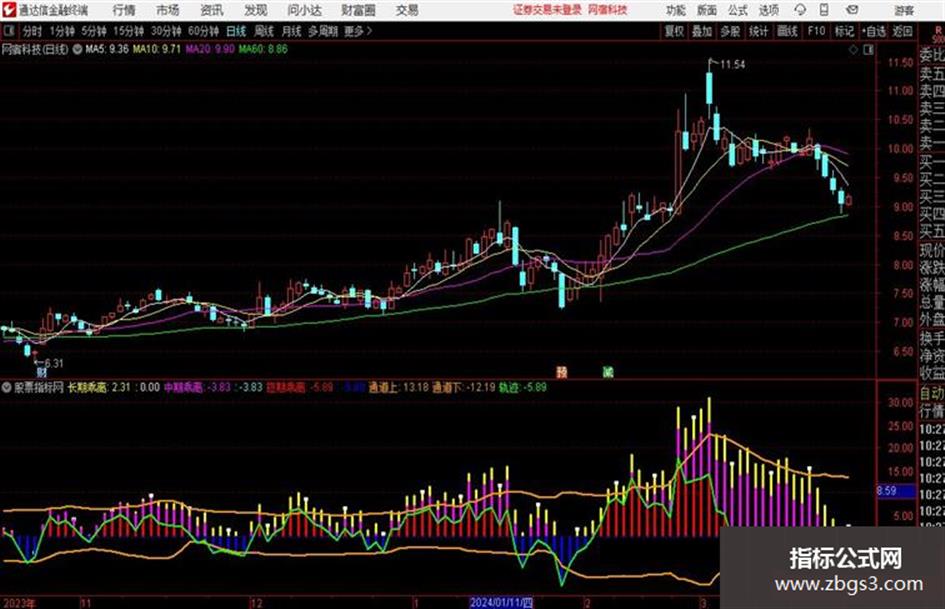The height and width of the screenshot is (609, 945).
Task: Click the MA10: 9.71 value label
Action: [x=157, y=49]
